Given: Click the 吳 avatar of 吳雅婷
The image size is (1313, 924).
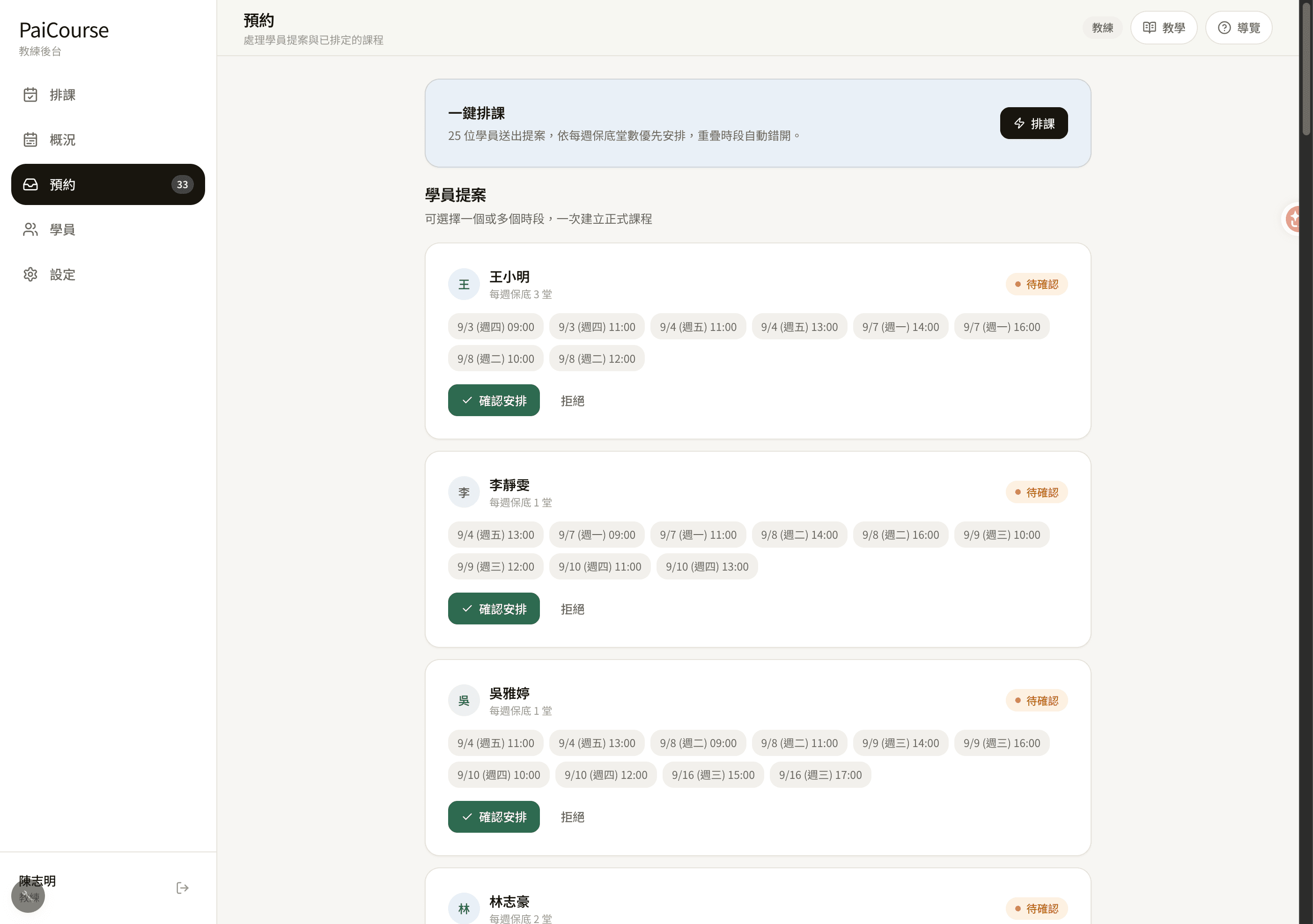Looking at the screenshot, I should [464, 700].
